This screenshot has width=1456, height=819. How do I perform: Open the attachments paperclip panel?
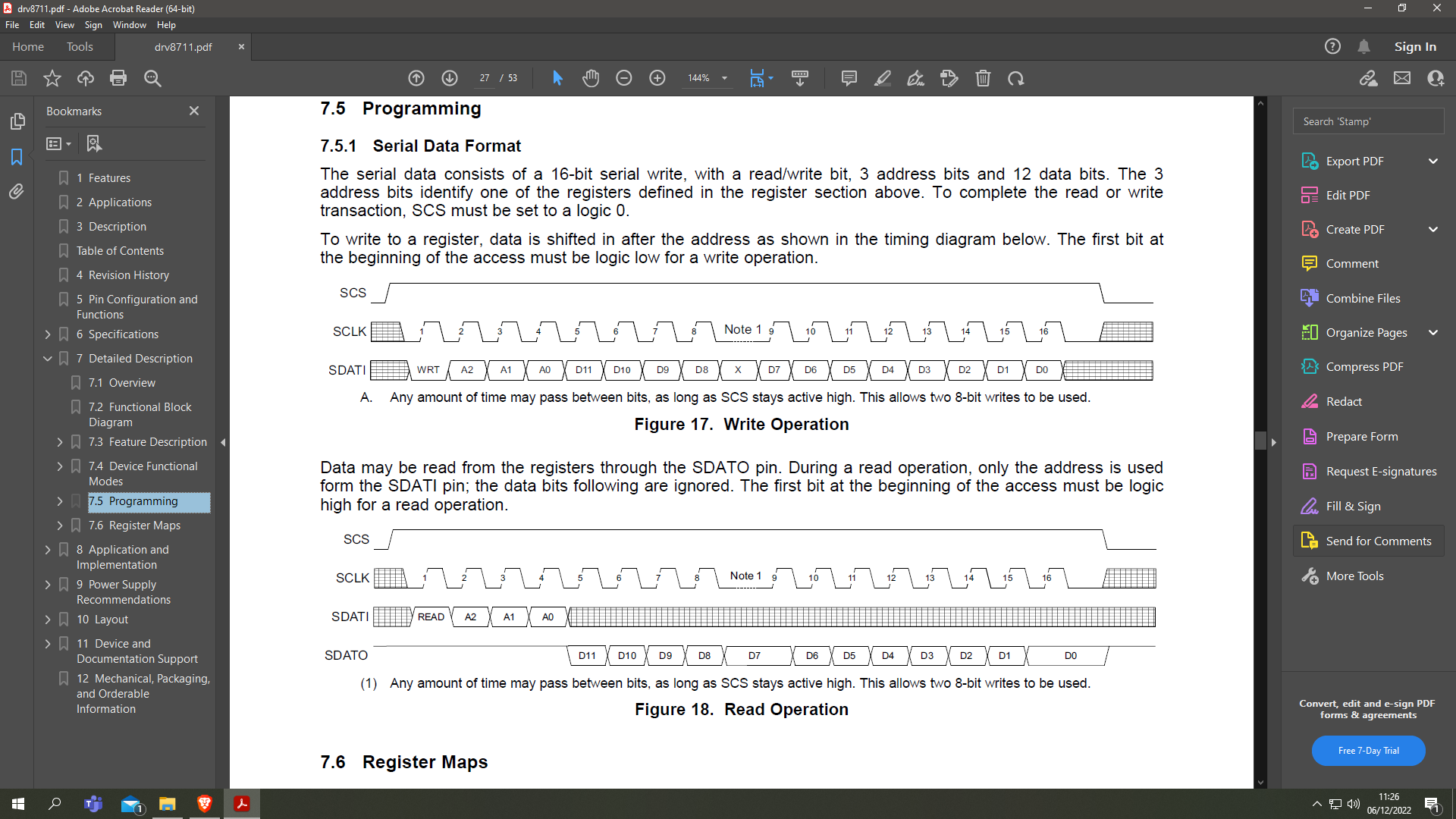tap(17, 192)
